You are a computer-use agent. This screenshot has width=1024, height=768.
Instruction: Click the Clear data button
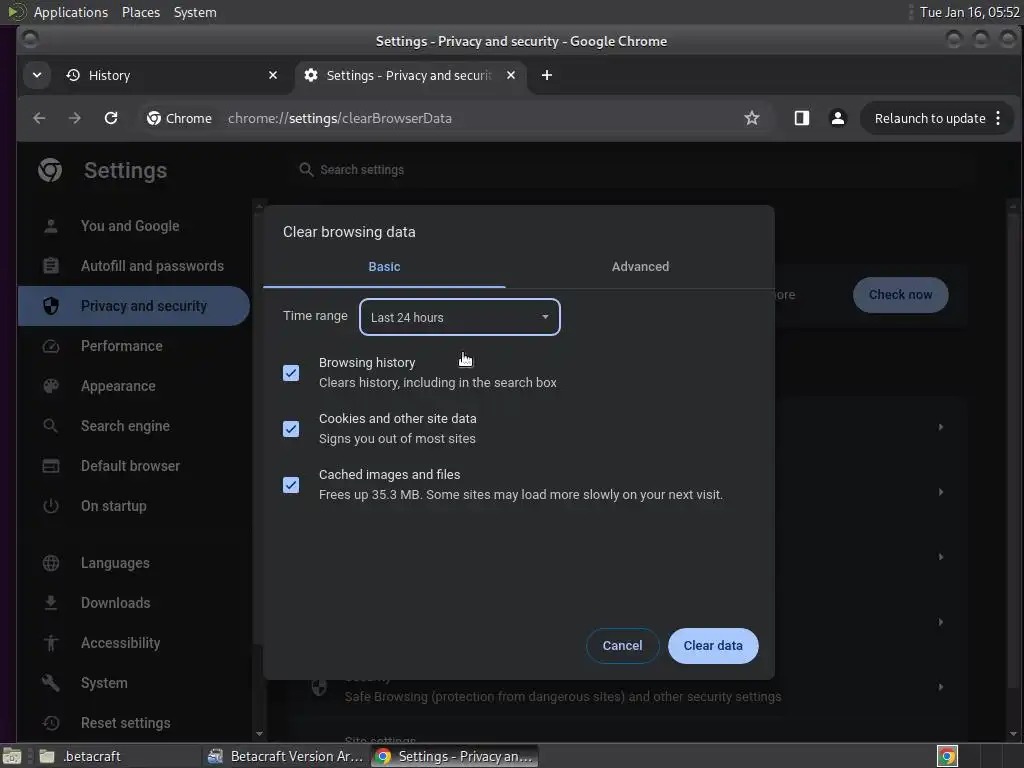(x=713, y=646)
